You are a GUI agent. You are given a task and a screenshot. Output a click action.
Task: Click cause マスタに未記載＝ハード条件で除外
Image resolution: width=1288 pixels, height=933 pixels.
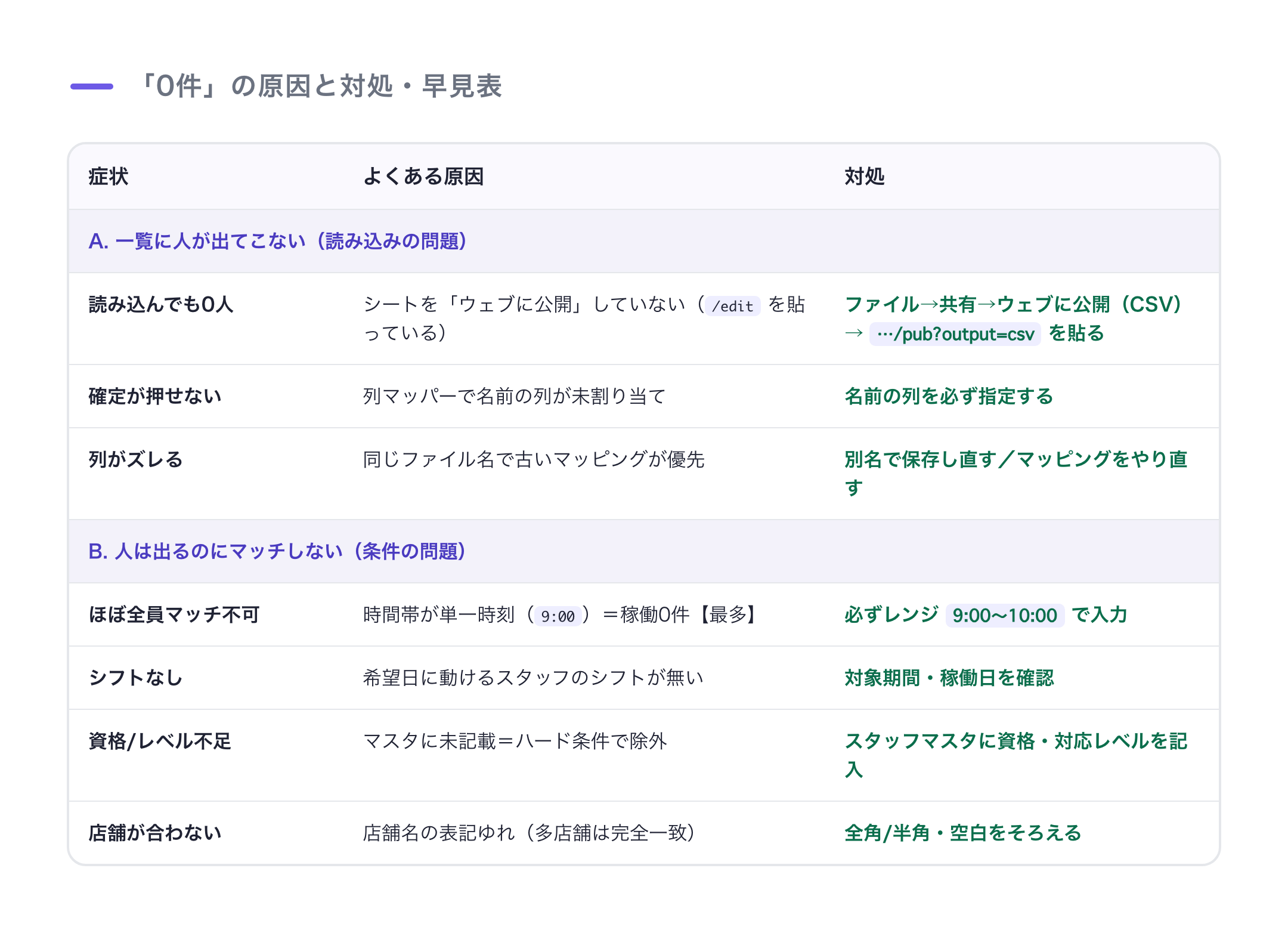click(x=515, y=741)
